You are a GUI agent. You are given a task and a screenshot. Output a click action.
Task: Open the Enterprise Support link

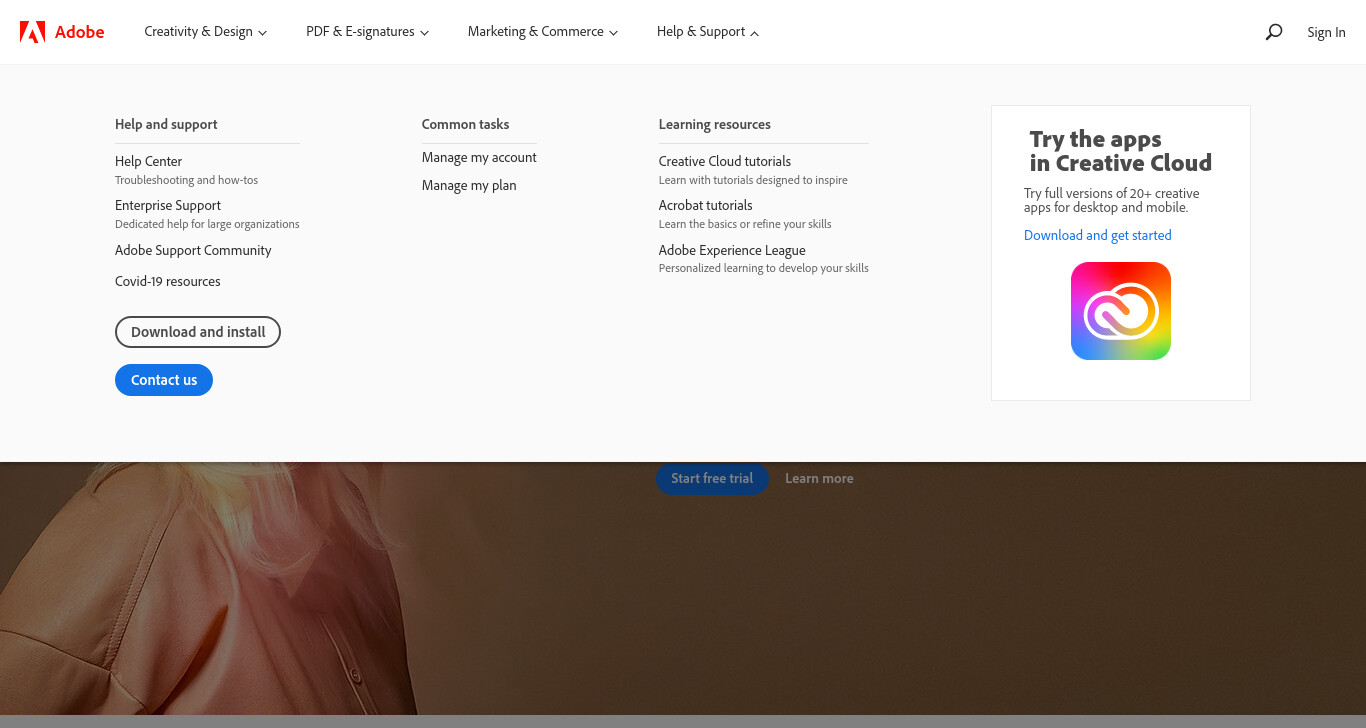[x=168, y=205]
